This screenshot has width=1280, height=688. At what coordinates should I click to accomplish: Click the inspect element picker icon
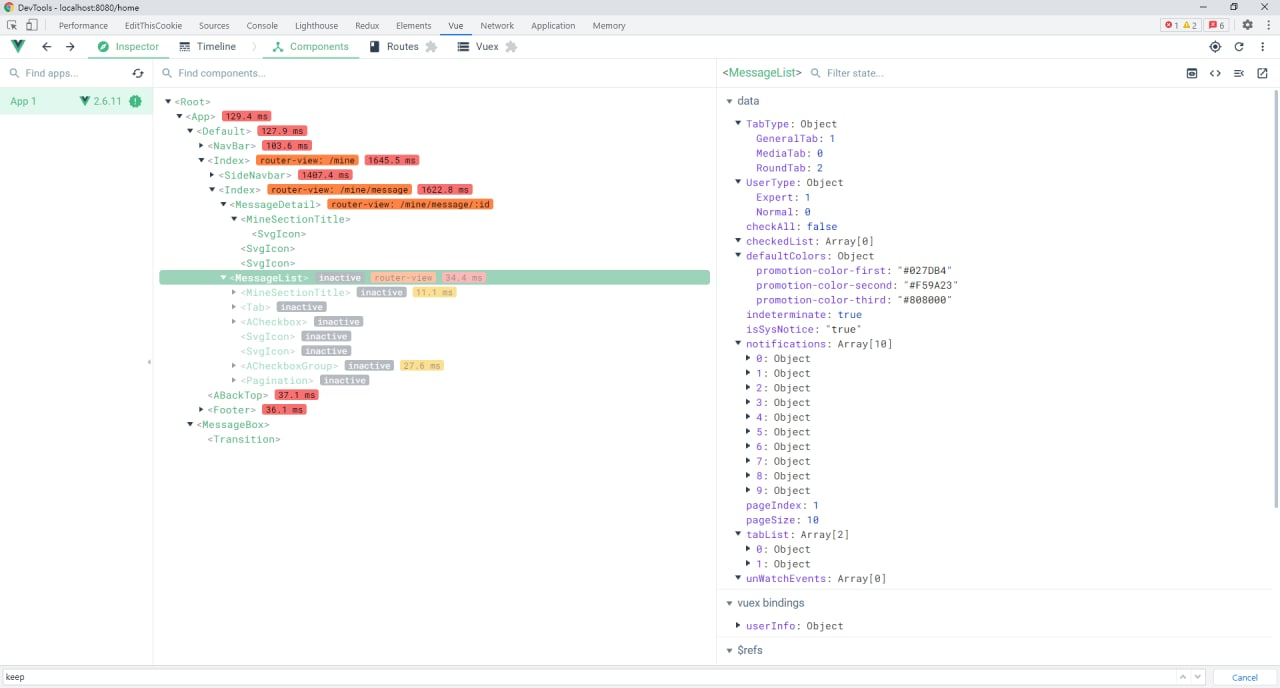(13, 25)
